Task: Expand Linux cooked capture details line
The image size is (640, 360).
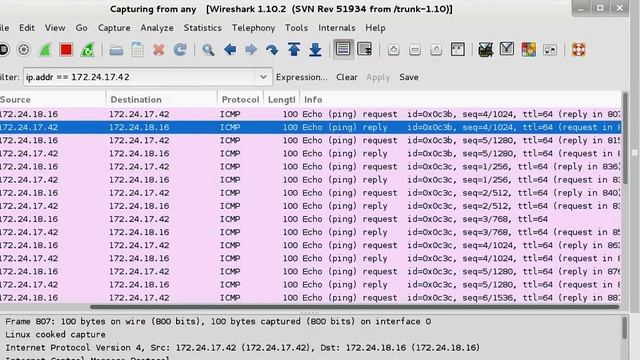Action: click(x=55, y=335)
